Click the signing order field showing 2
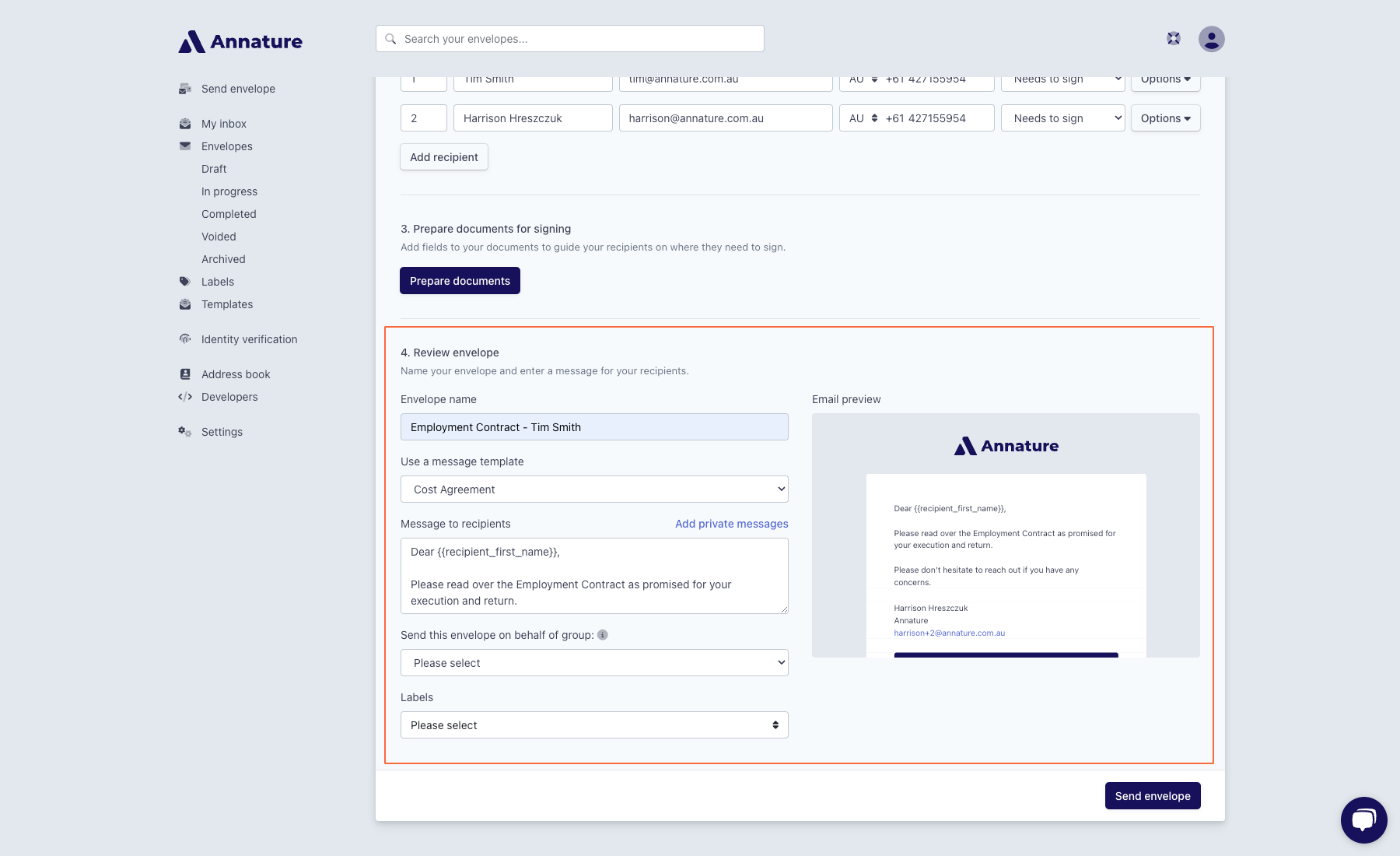The height and width of the screenshot is (856, 1400). pos(424,118)
